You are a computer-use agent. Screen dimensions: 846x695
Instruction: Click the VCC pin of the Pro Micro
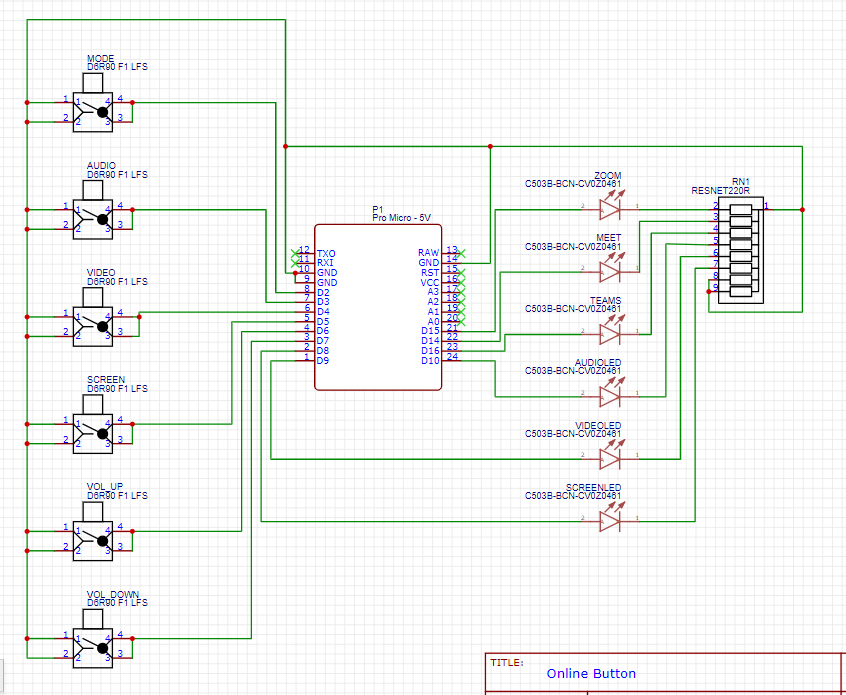coord(432,282)
